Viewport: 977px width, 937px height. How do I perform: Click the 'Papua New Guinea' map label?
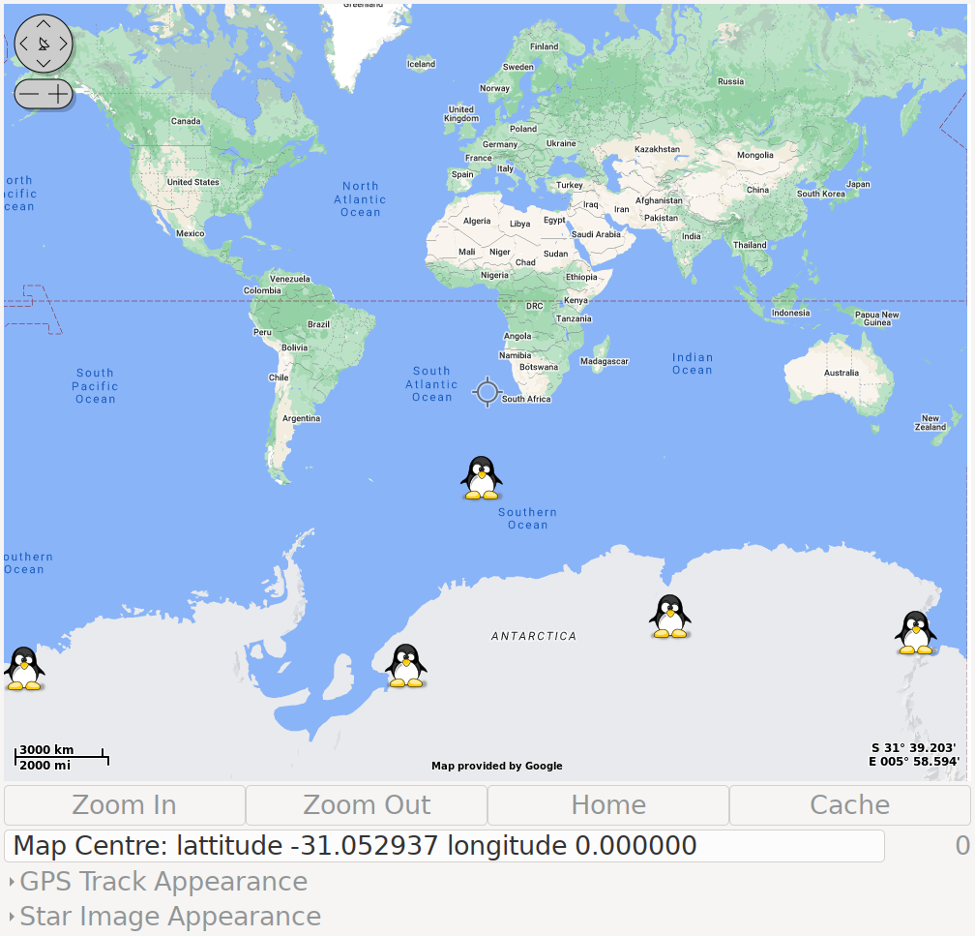coord(877,319)
